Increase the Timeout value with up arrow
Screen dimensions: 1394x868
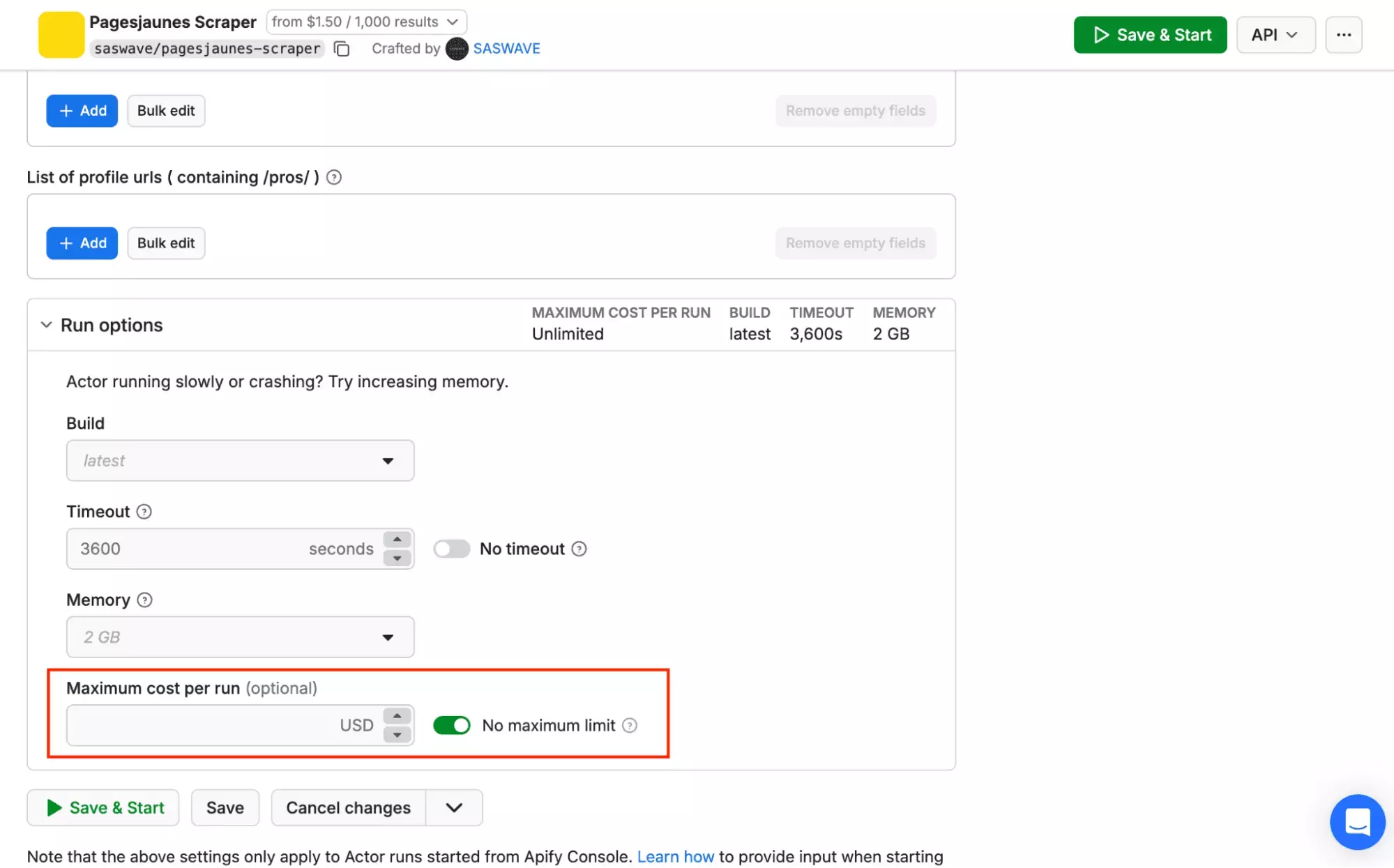397,540
